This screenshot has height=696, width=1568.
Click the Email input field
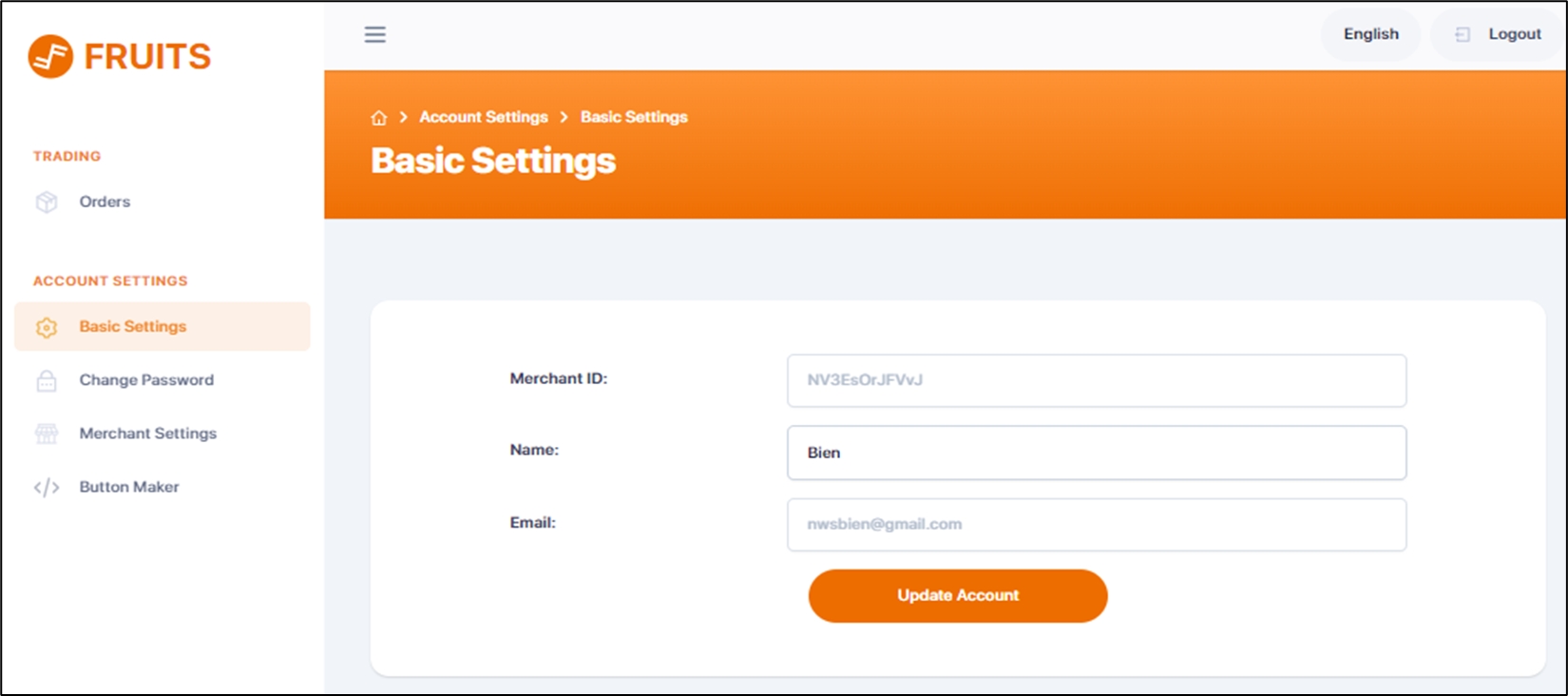coord(1096,525)
